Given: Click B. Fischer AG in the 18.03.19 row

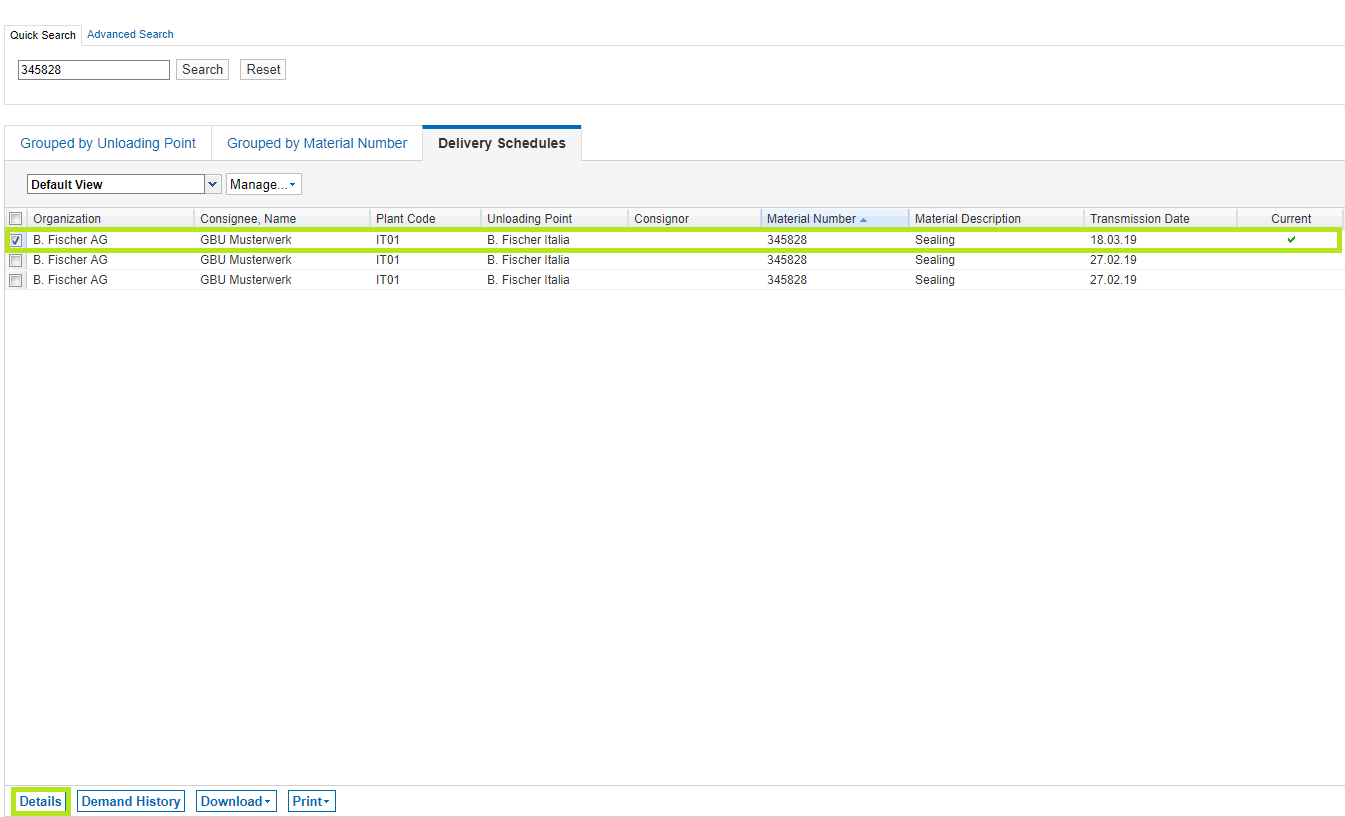Looking at the screenshot, I should pyautogui.click(x=70, y=240).
